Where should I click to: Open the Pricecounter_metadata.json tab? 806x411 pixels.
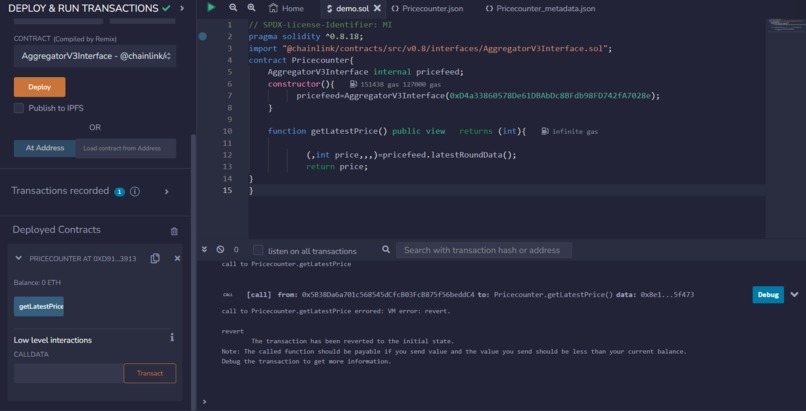click(x=540, y=8)
